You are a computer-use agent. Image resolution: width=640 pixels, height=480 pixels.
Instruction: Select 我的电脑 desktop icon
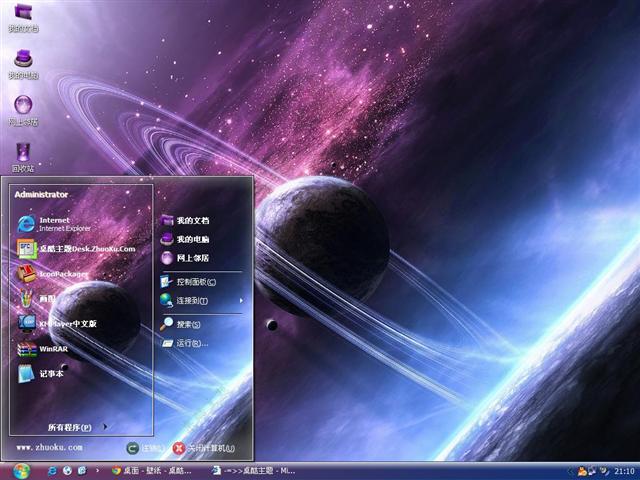23,62
